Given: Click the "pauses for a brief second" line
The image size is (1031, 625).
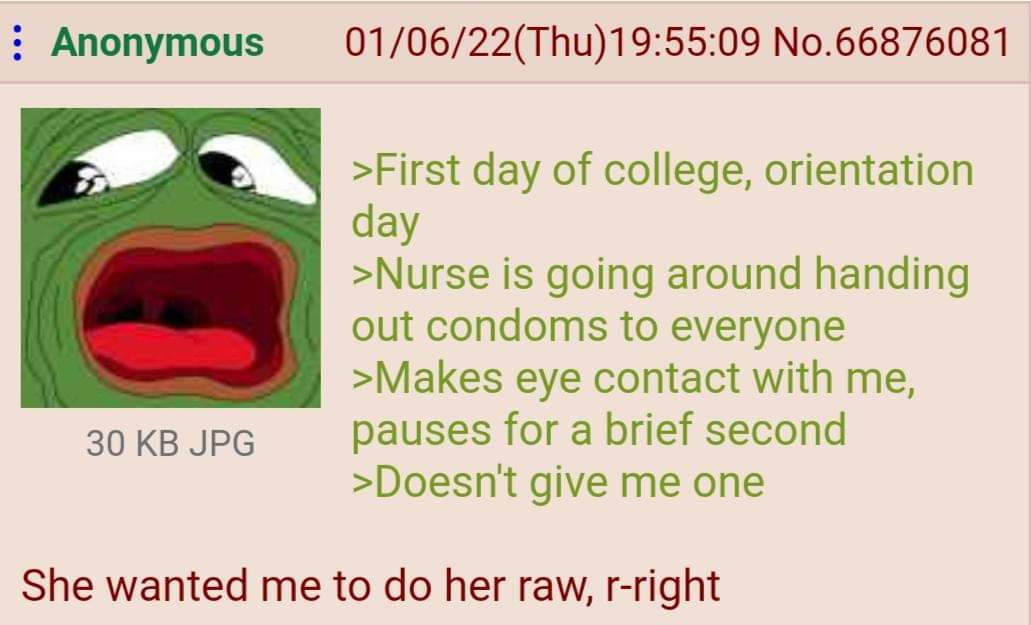Looking at the screenshot, I should tap(599, 430).
